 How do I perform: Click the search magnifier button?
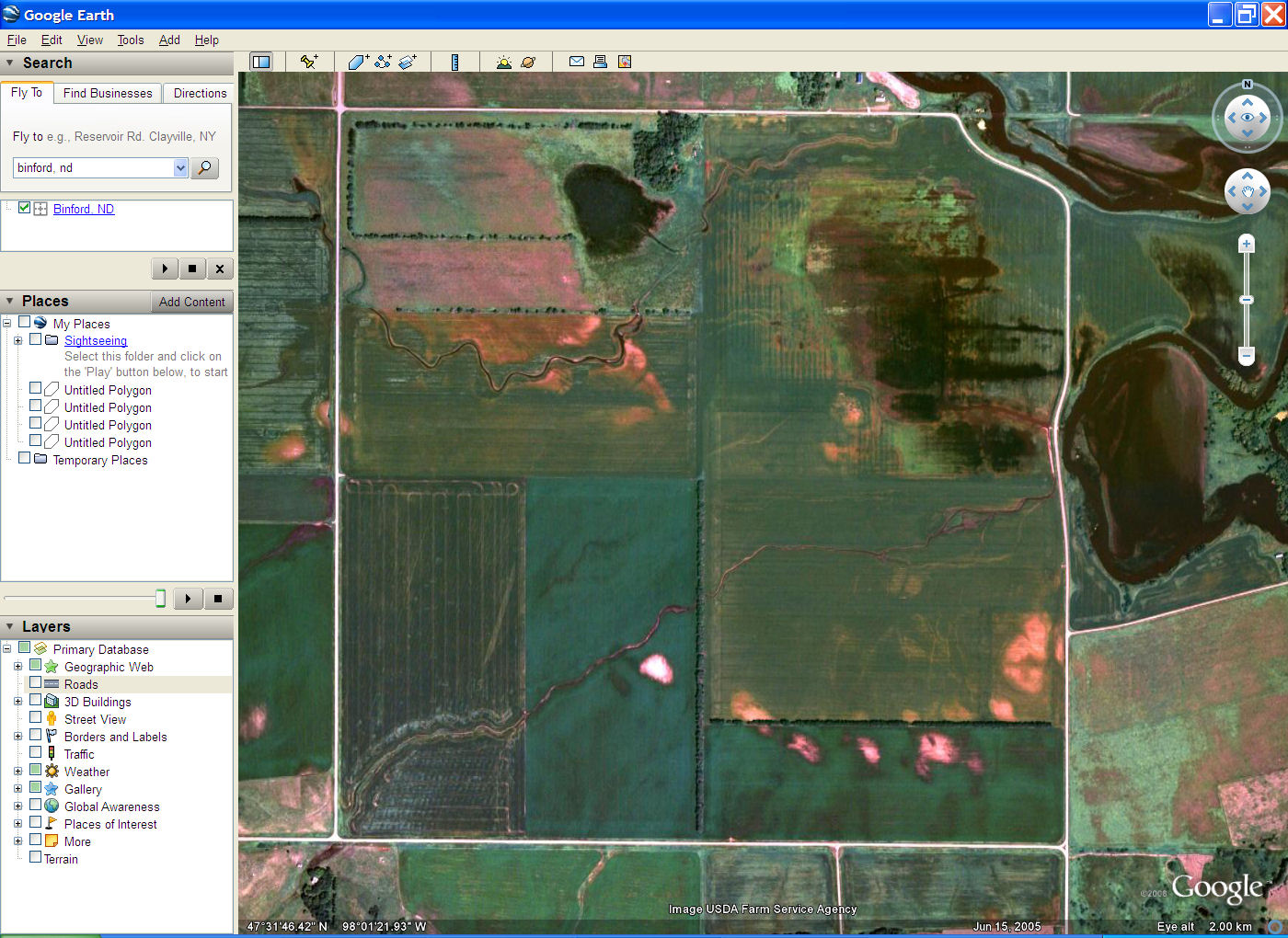pos(204,167)
